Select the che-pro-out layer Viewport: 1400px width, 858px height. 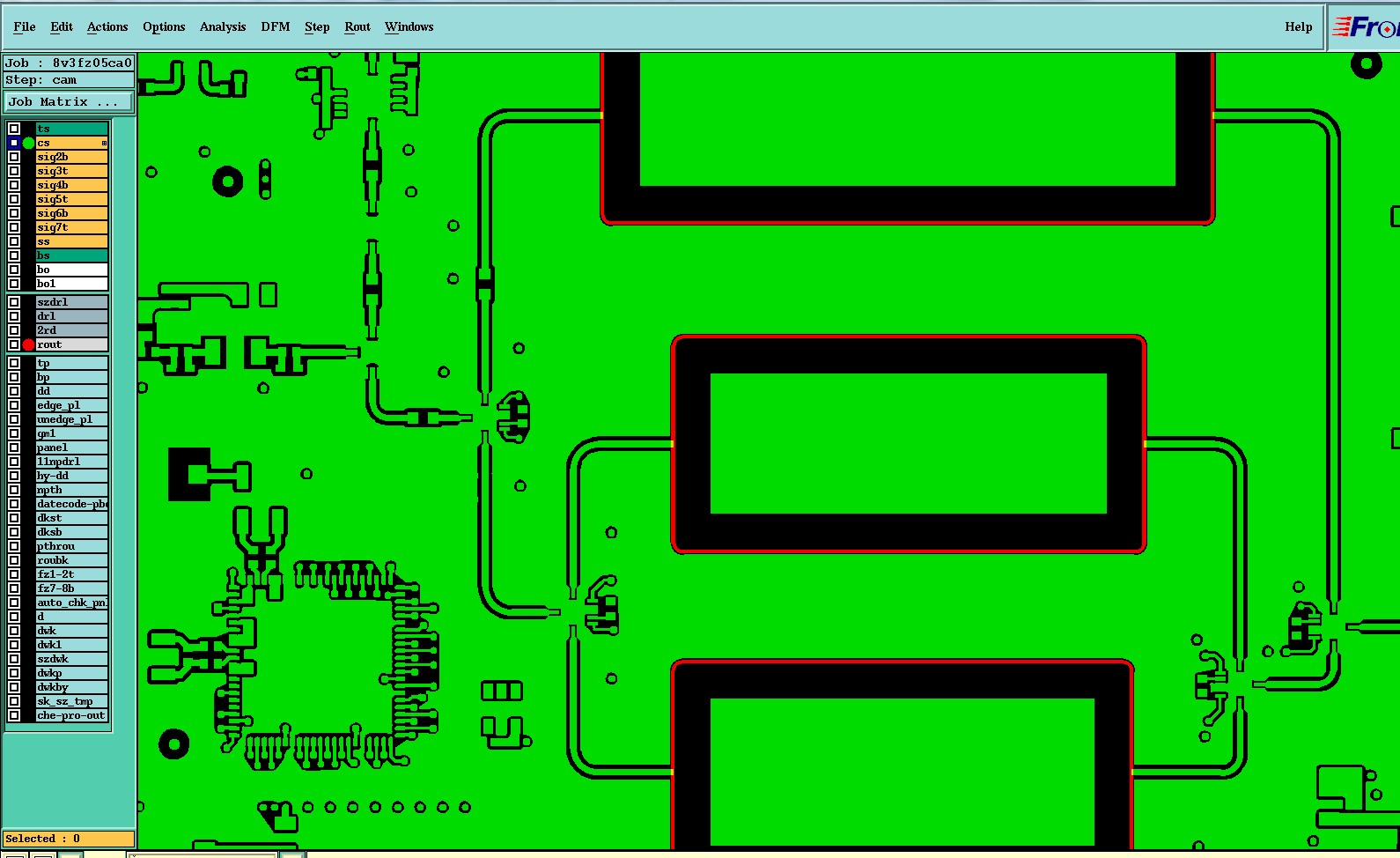(x=71, y=715)
